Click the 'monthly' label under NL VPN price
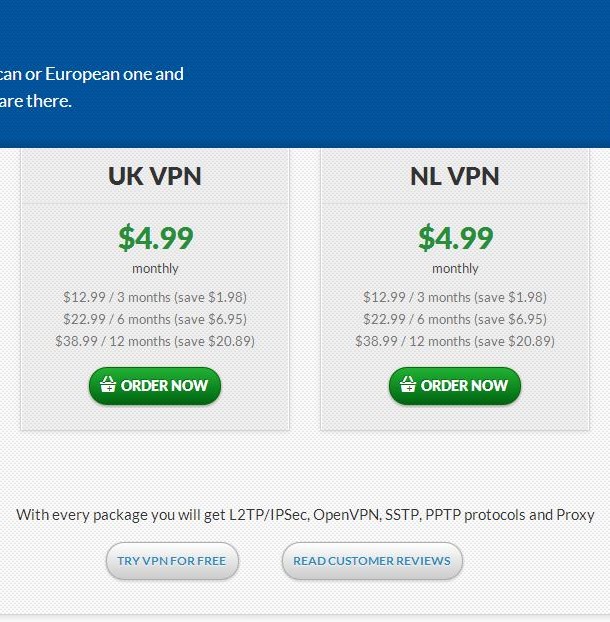610x622 pixels. [455, 269]
